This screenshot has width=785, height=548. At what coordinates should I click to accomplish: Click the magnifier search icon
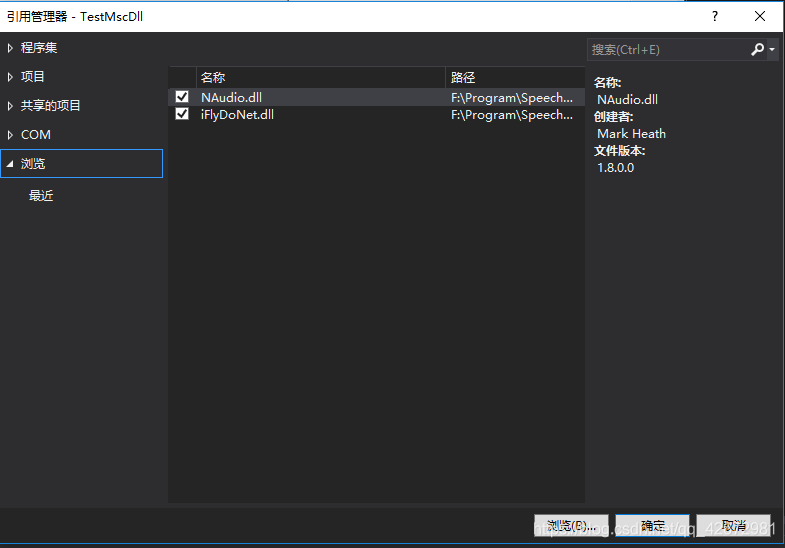[757, 49]
